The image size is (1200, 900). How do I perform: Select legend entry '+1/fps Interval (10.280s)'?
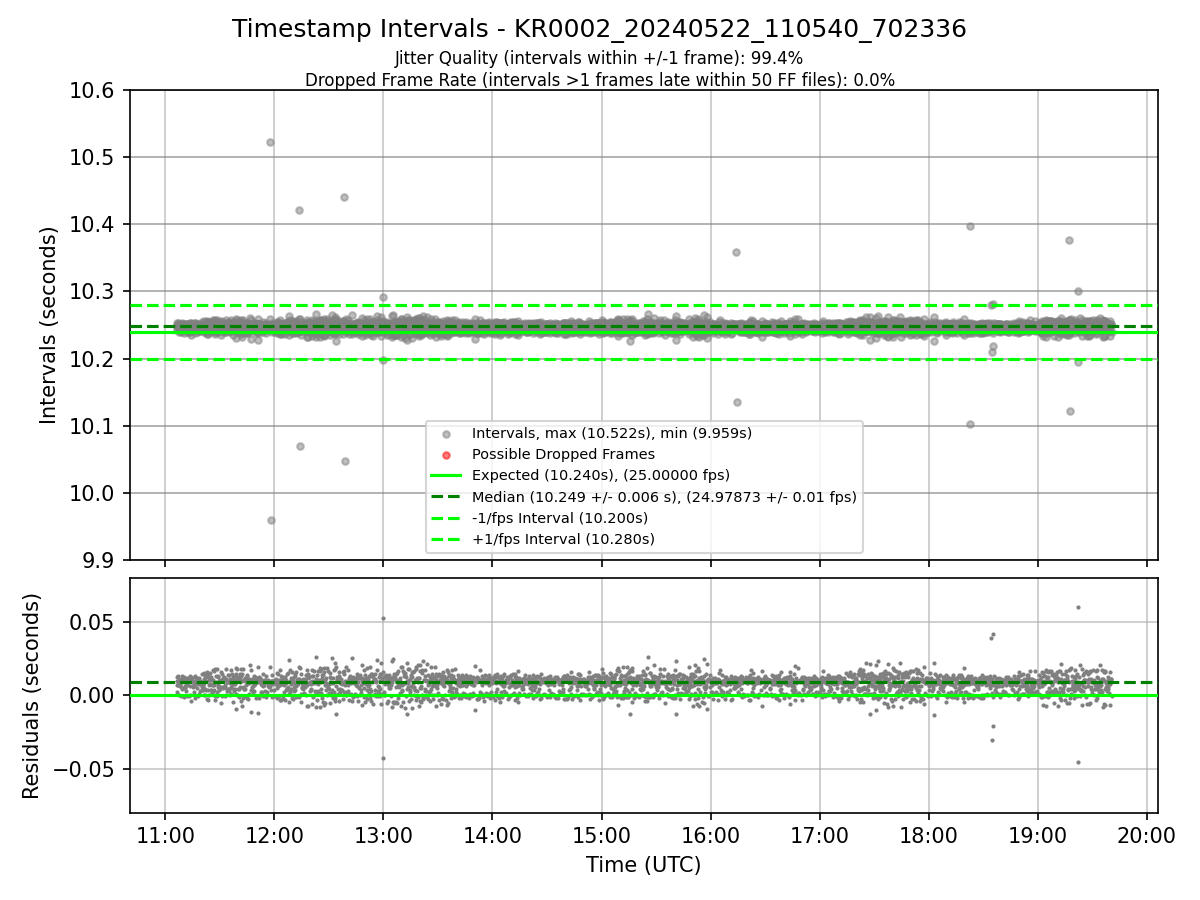(x=563, y=539)
